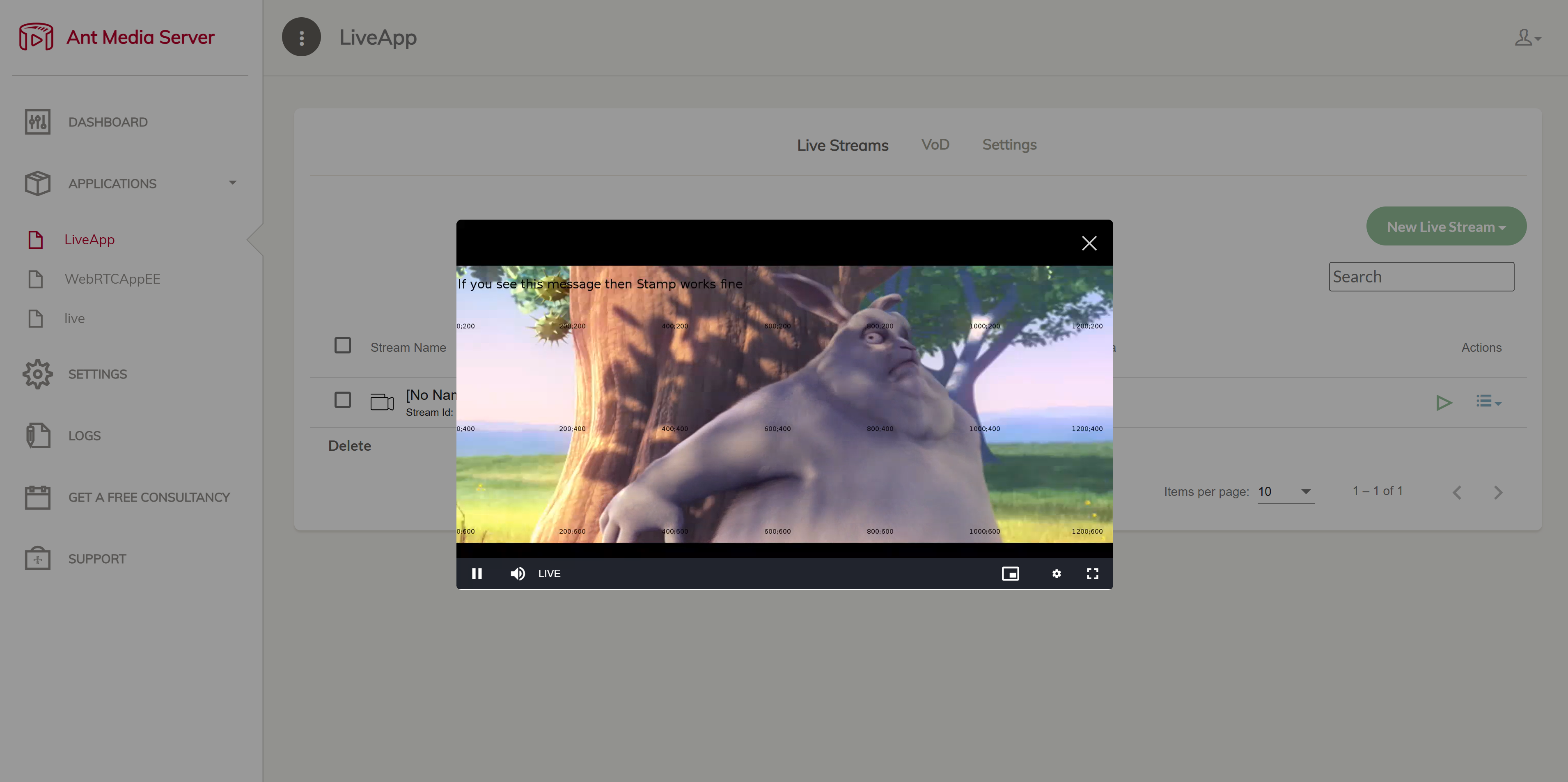Open SUPPORT in the sidebar

[97, 559]
